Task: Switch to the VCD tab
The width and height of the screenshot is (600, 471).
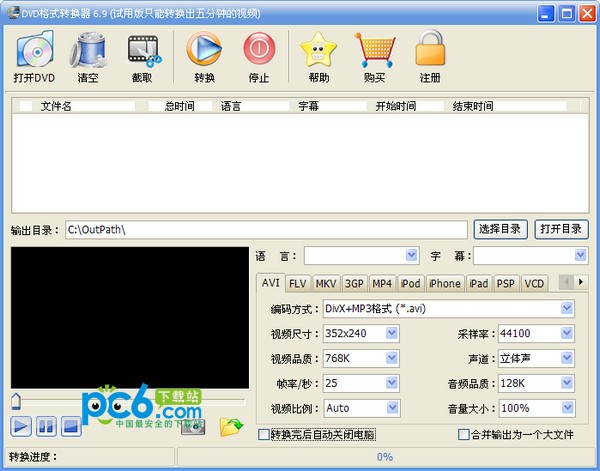Action: pyautogui.click(x=534, y=284)
